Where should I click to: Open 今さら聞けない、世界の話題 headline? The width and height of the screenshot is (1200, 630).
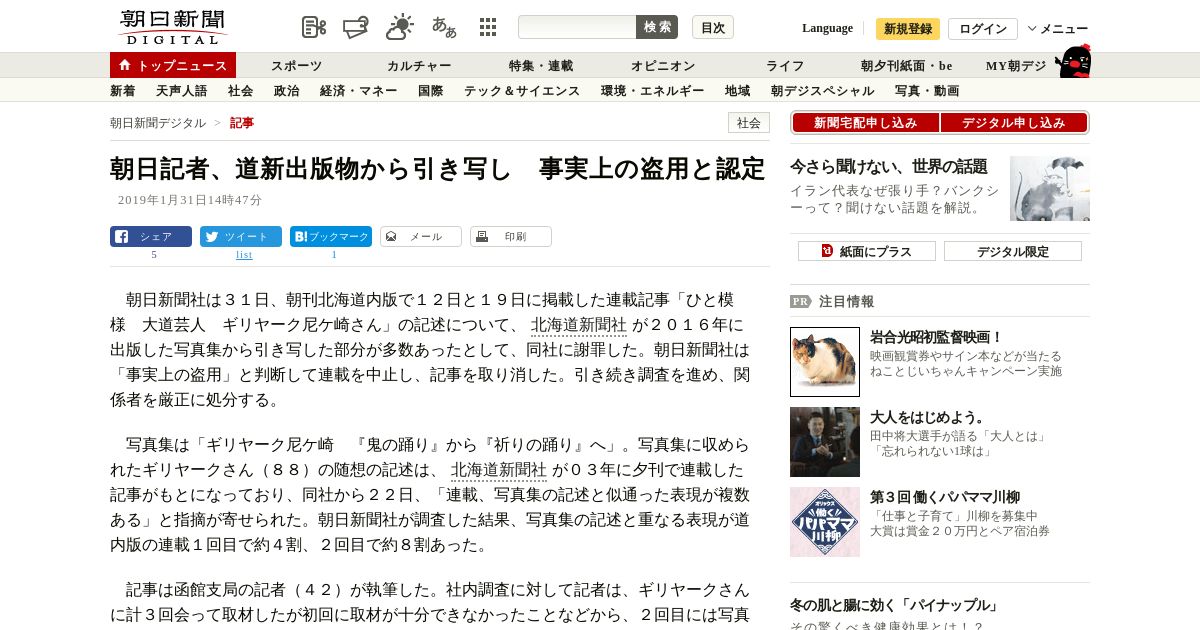889,167
